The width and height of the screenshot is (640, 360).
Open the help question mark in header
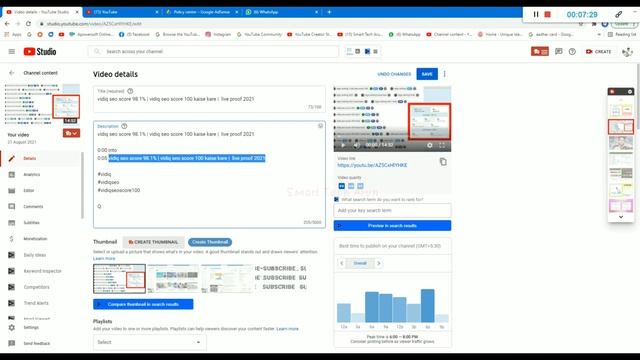point(572,51)
